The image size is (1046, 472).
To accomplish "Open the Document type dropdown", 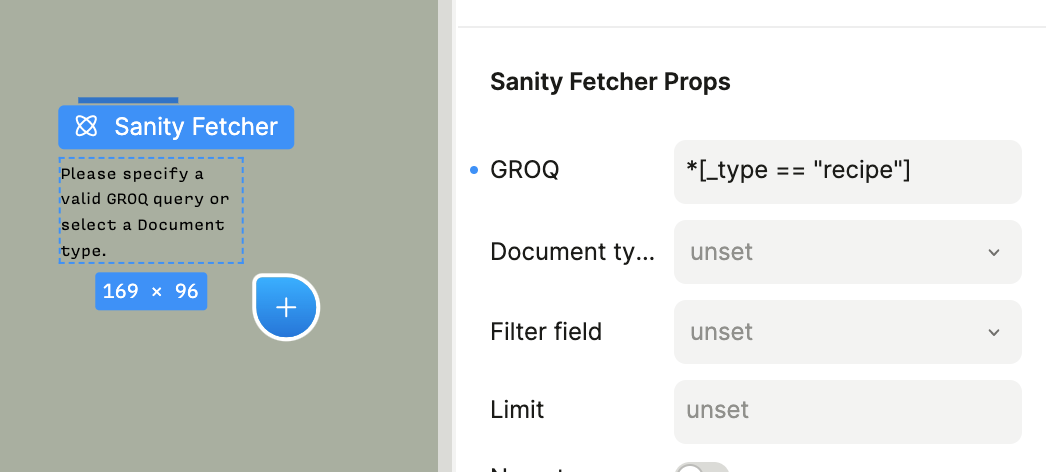I will tap(847, 252).
